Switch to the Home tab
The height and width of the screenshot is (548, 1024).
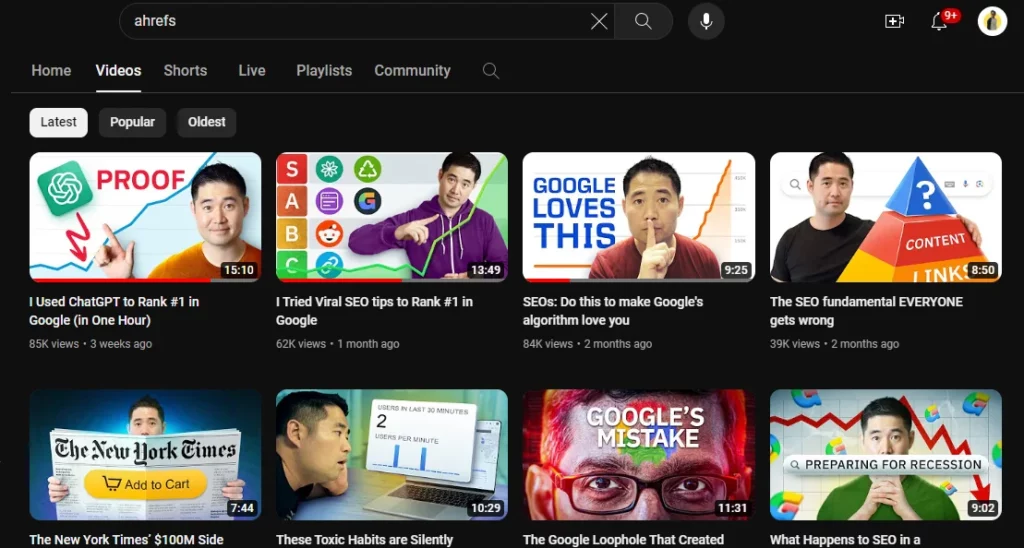(x=51, y=71)
